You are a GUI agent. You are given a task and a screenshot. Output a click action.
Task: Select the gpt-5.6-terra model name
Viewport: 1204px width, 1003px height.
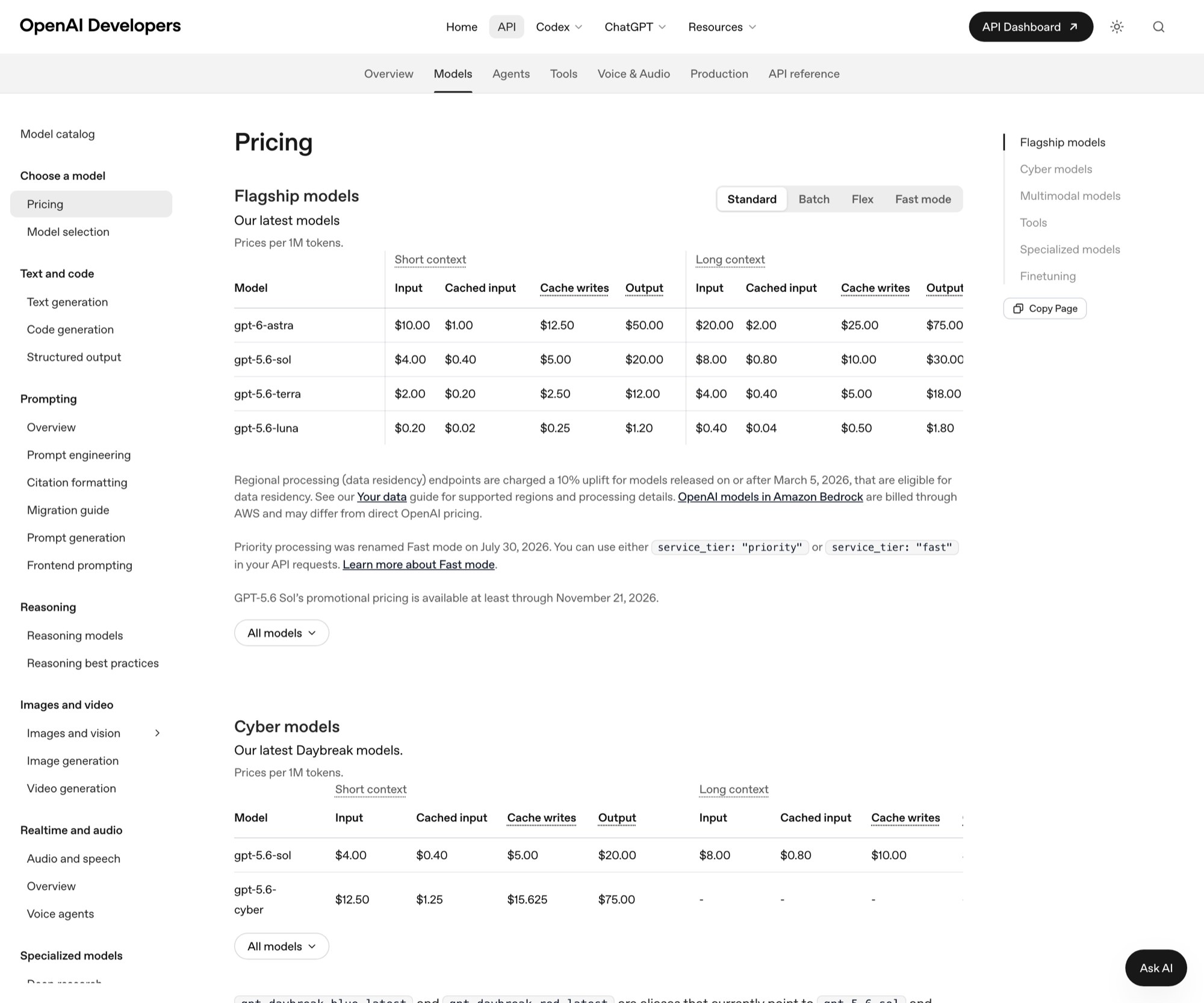pos(267,394)
